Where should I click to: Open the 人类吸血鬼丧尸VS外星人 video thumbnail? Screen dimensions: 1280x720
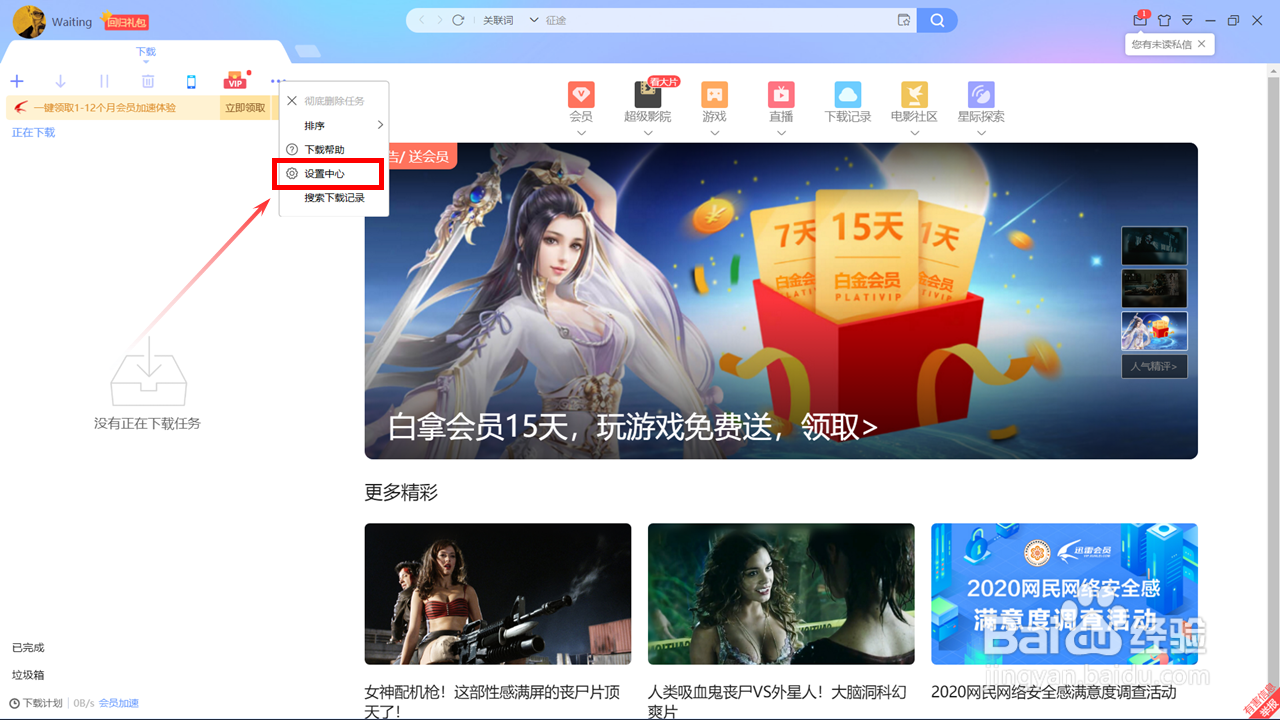click(x=781, y=594)
